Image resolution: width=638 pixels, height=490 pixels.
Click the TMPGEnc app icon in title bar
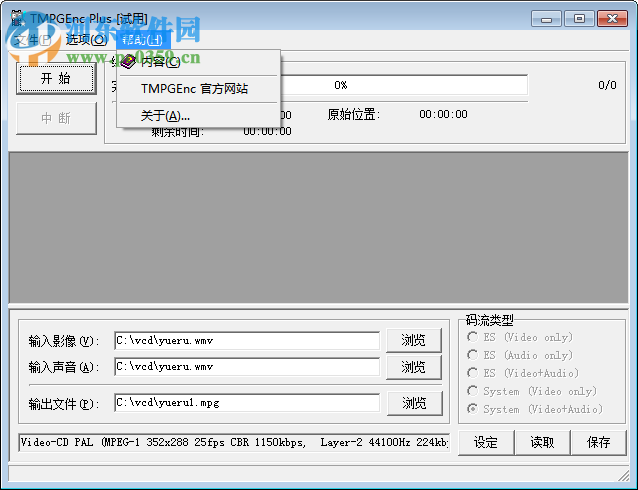pos(18,19)
